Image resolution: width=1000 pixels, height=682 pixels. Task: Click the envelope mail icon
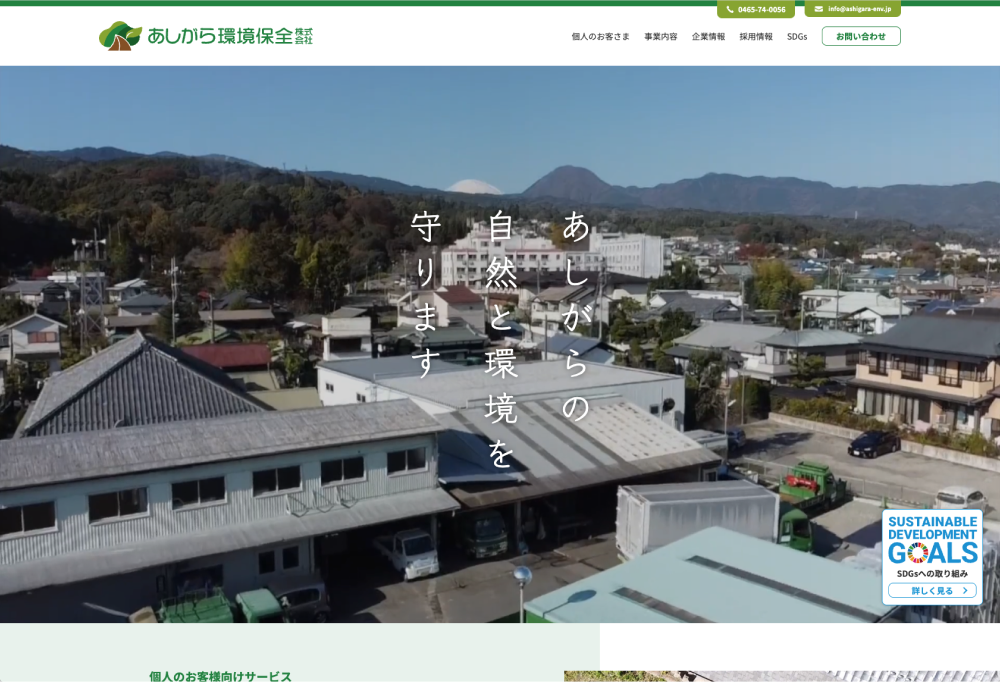click(819, 9)
